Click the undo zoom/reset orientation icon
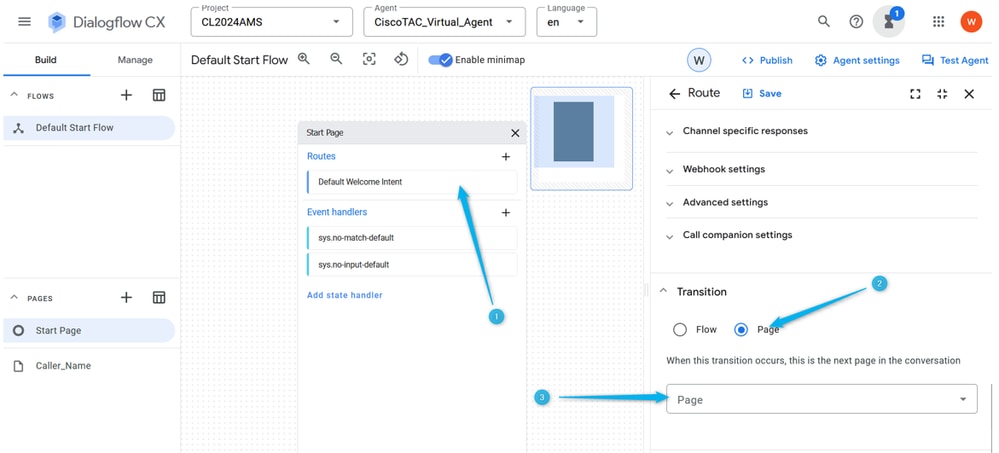The height and width of the screenshot is (453, 999). point(401,59)
